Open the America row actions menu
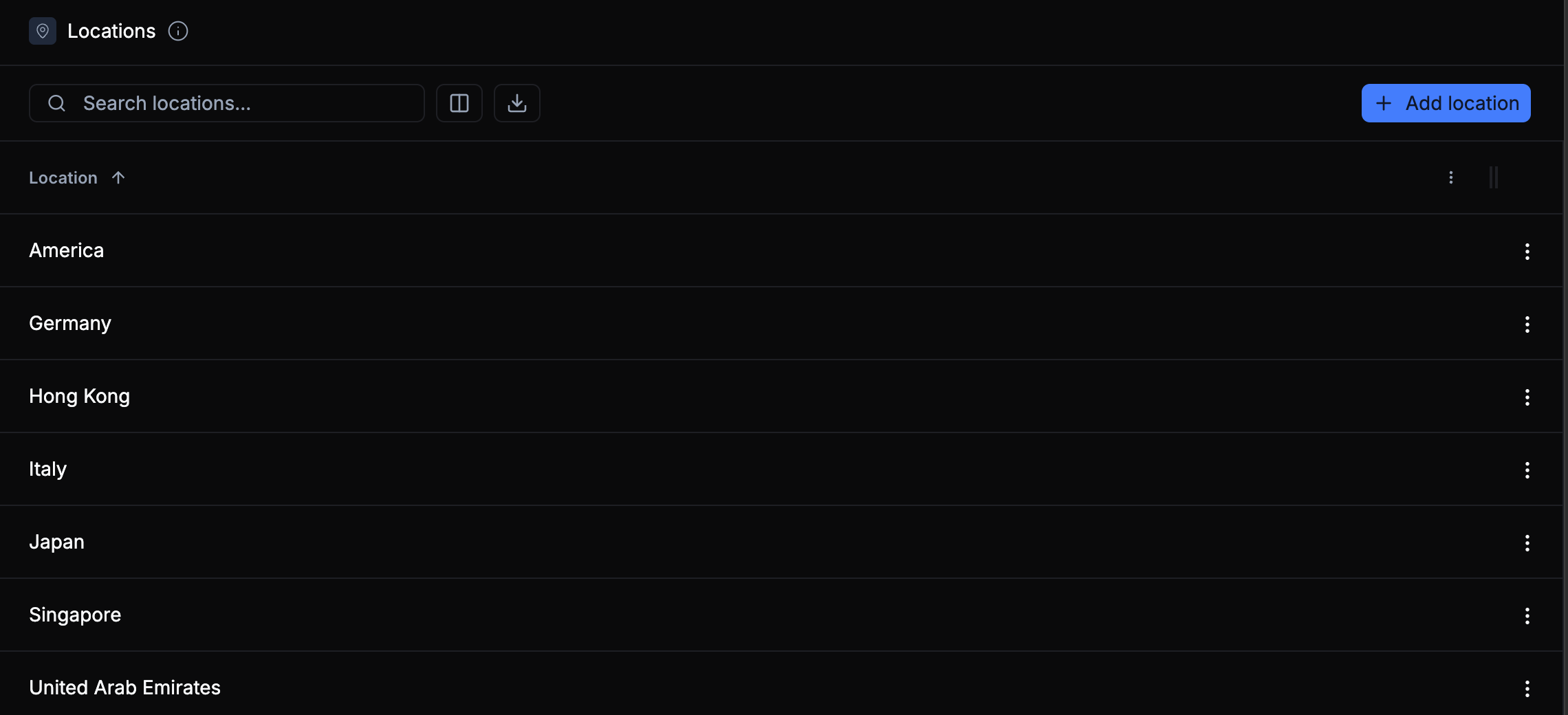The width and height of the screenshot is (1568, 715). click(1527, 251)
